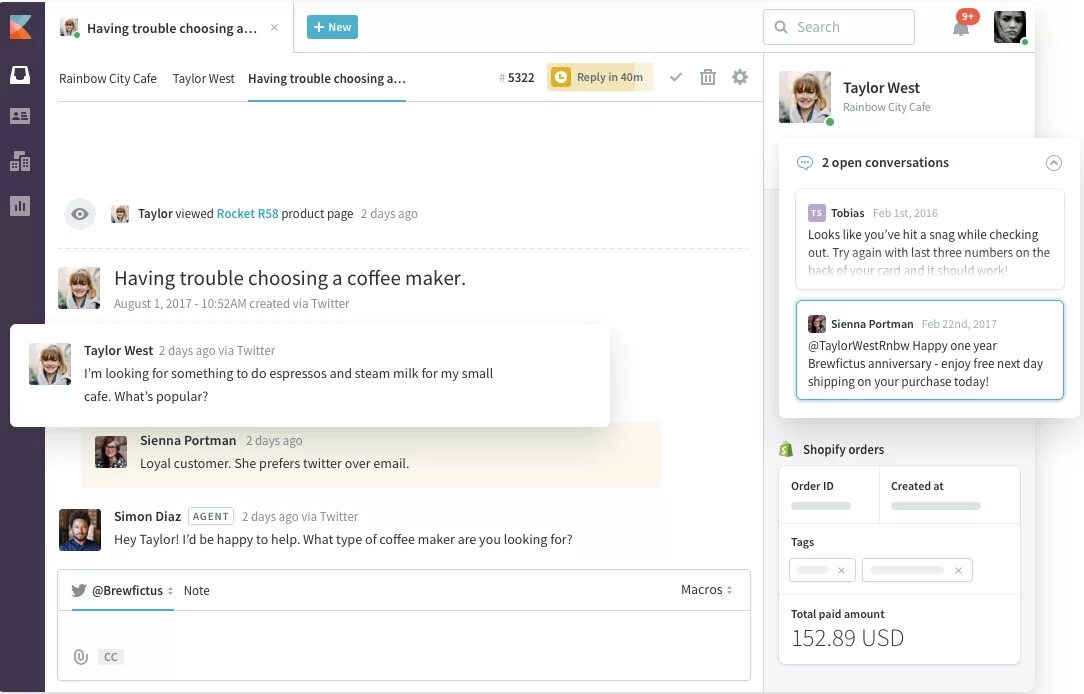Open the @Brewfictus channel selector
The height and width of the screenshot is (694, 1084).
(x=123, y=590)
